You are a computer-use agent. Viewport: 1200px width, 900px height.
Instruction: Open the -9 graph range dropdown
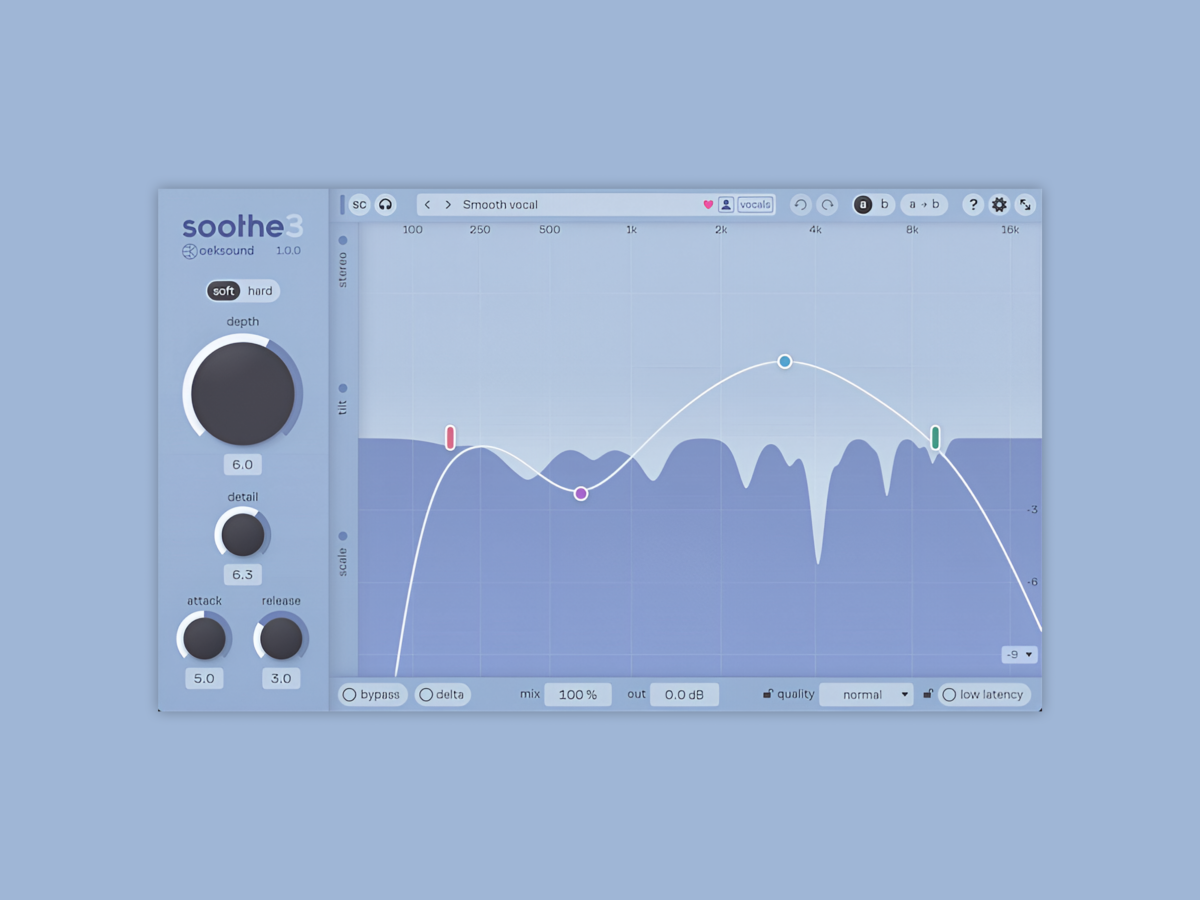[x=1019, y=655]
